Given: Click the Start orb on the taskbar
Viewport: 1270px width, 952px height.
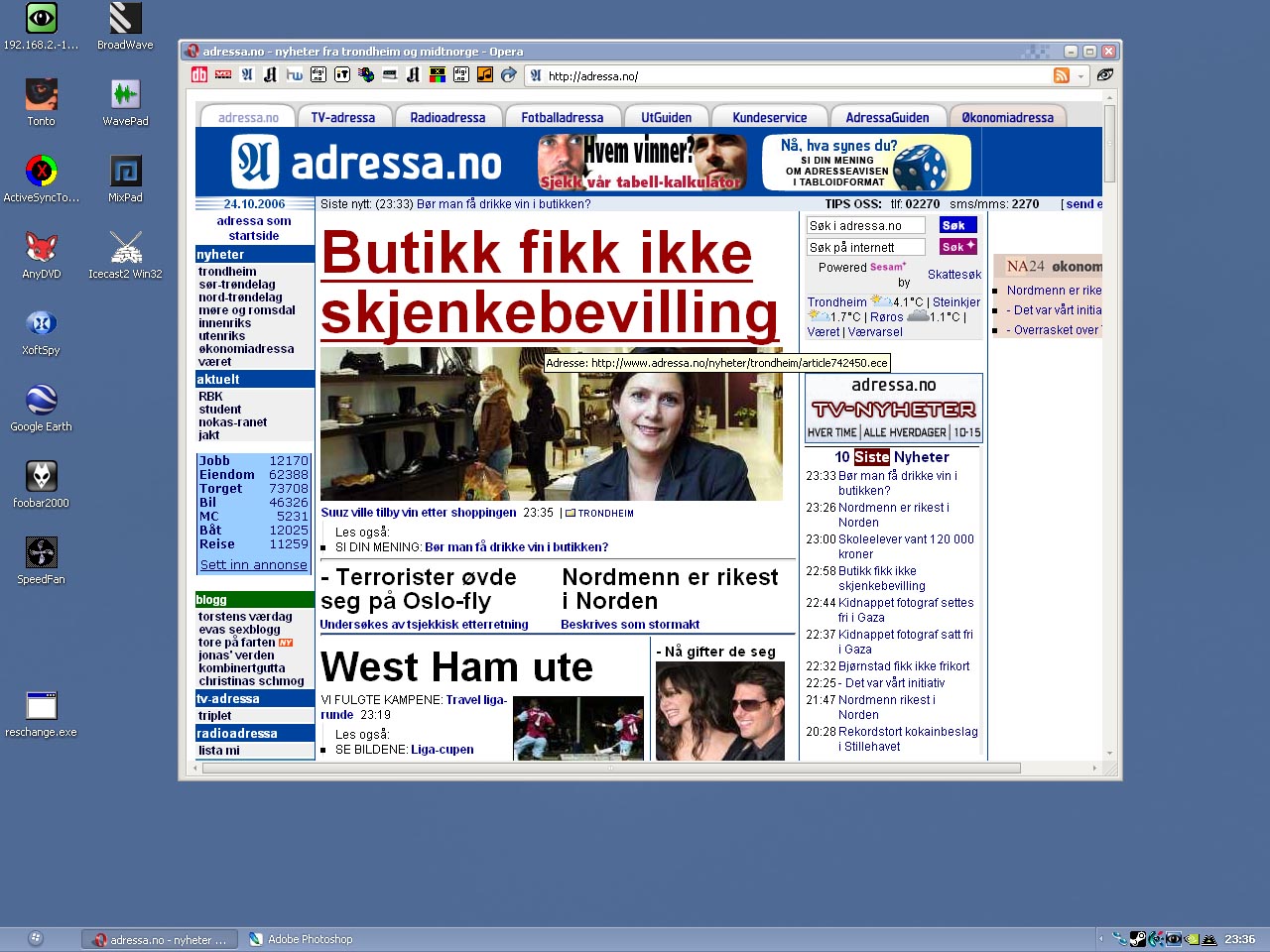Looking at the screenshot, I should pyautogui.click(x=35, y=938).
